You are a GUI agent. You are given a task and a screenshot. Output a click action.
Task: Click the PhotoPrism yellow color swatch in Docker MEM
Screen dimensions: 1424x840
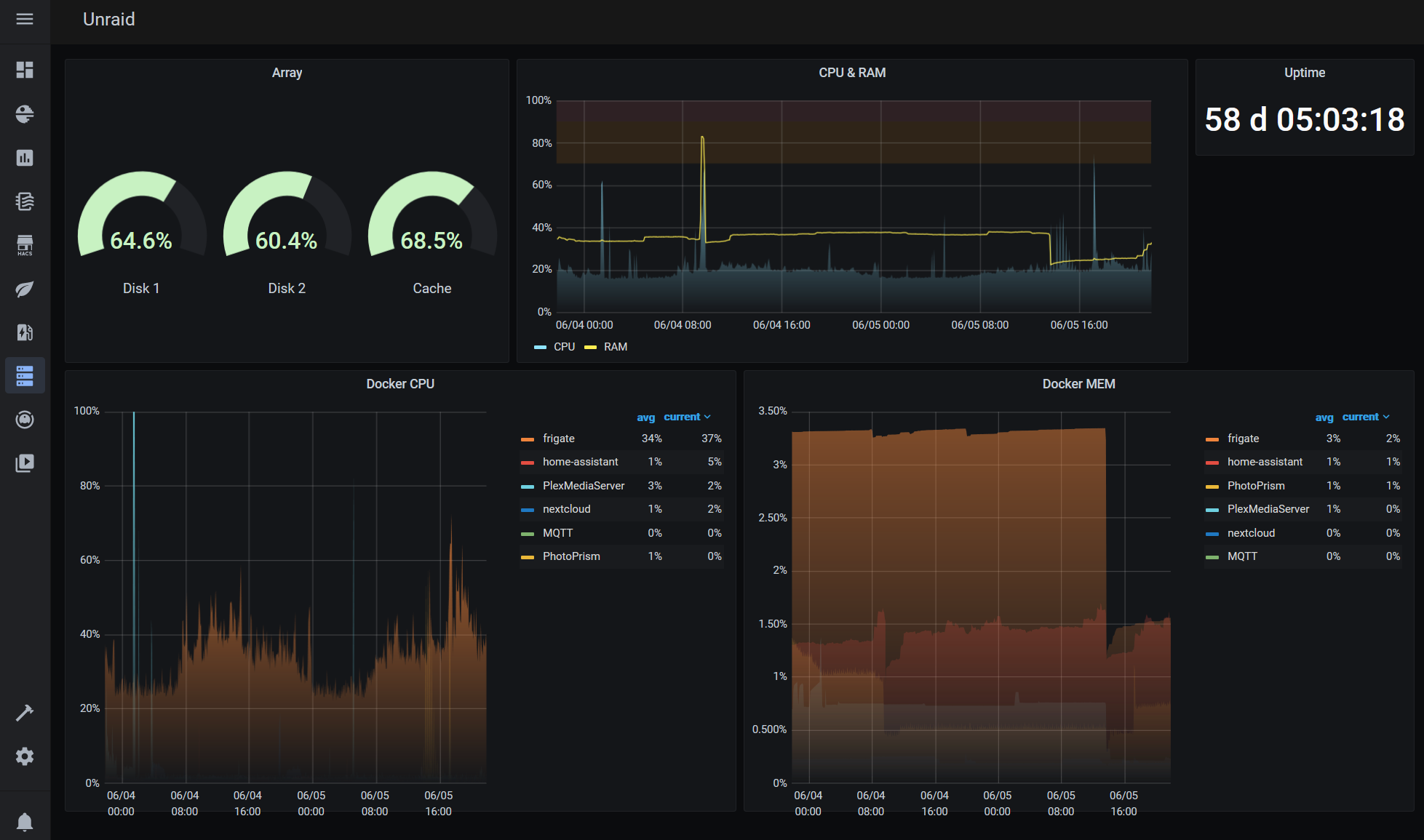click(x=1212, y=487)
